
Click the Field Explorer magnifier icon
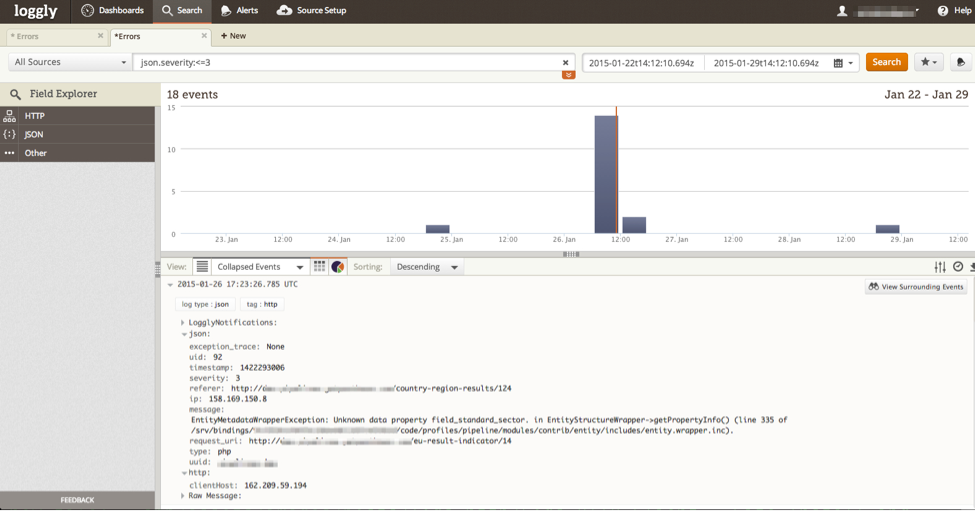[15, 94]
